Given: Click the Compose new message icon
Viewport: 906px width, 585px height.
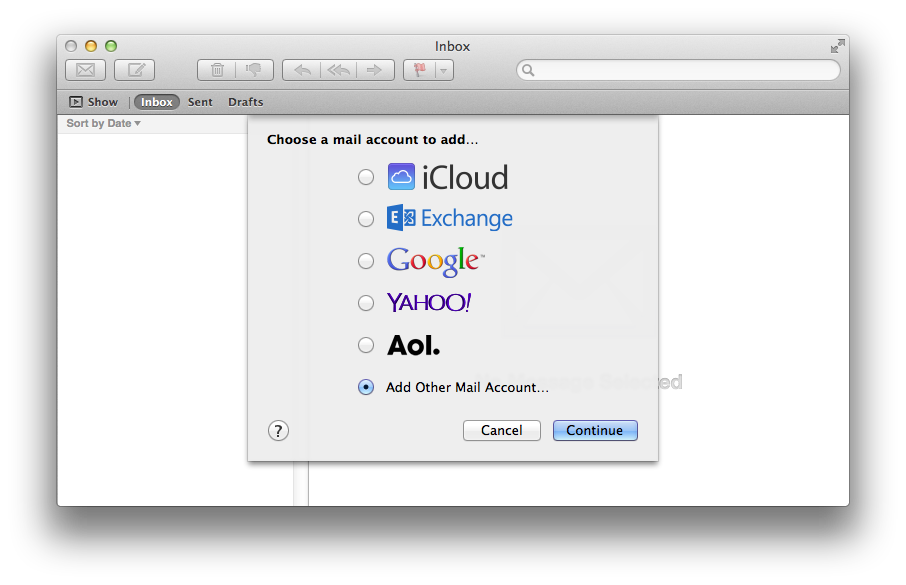Looking at the screenshot, I should [135, 70].
